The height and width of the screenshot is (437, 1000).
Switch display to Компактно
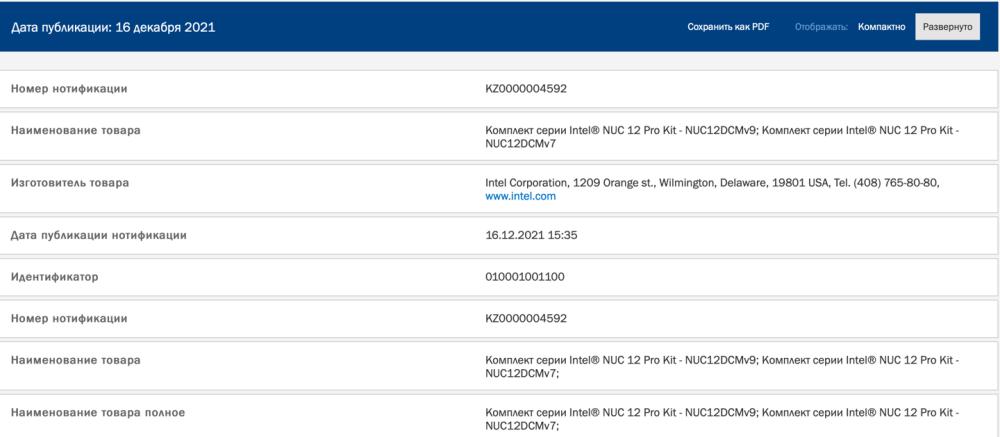[x=881, y=27]
